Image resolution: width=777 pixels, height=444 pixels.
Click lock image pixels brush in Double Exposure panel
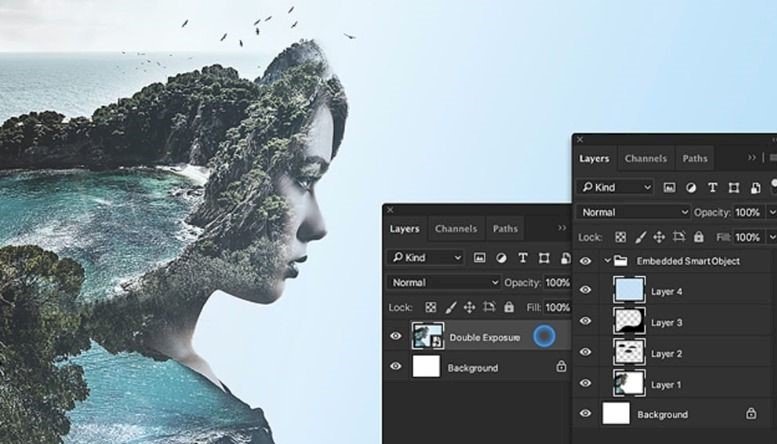451,308
